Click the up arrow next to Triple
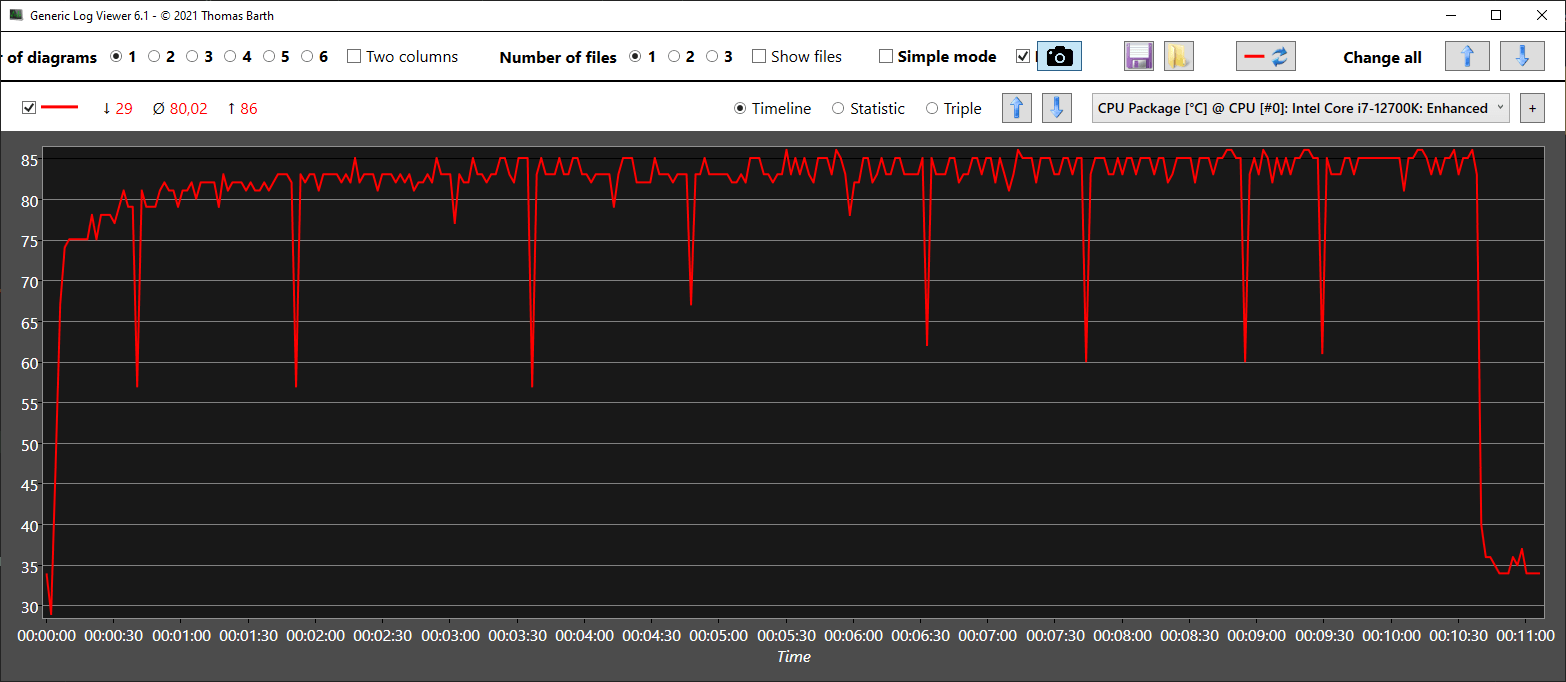The image size is (1566, 682). [x=1017, y=108]
